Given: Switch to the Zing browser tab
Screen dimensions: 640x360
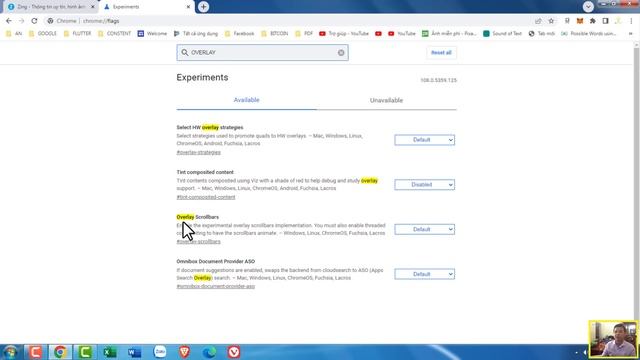Looking at the screenshot, I should [51, 7].
